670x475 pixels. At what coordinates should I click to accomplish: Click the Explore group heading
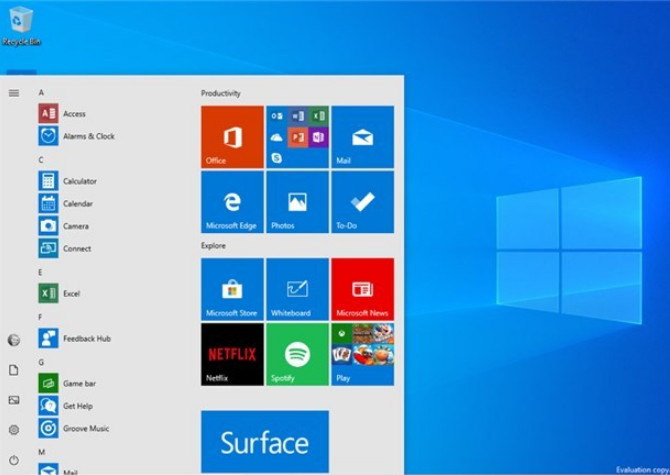point(213,246)
